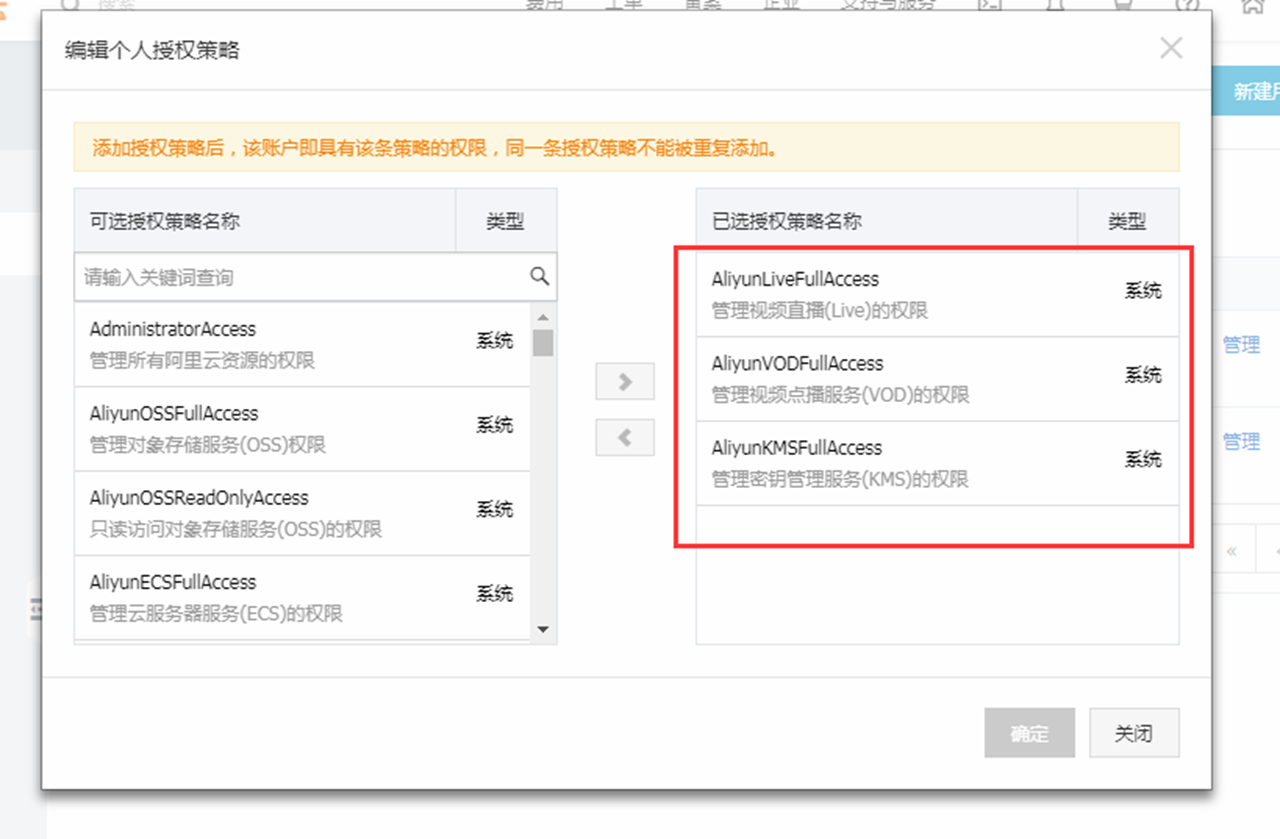This screenshot has width=1280, height=839.
Task: Click the 系统 type cell of AliyunECSFullAccess
Action: (x=494, y=593)
